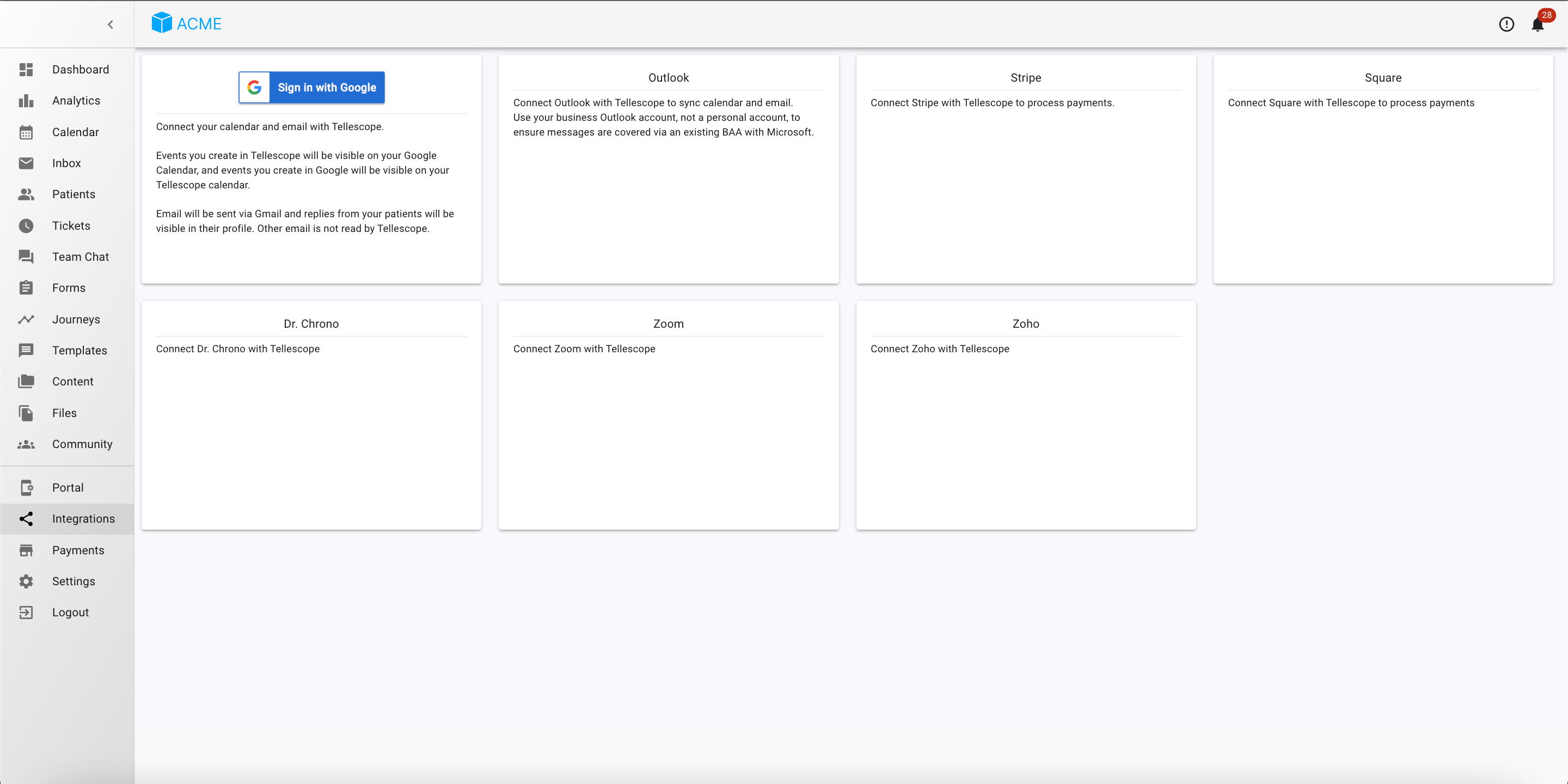Click 'Connect Zoom with Tellescope' text

[x=584, y=349]
